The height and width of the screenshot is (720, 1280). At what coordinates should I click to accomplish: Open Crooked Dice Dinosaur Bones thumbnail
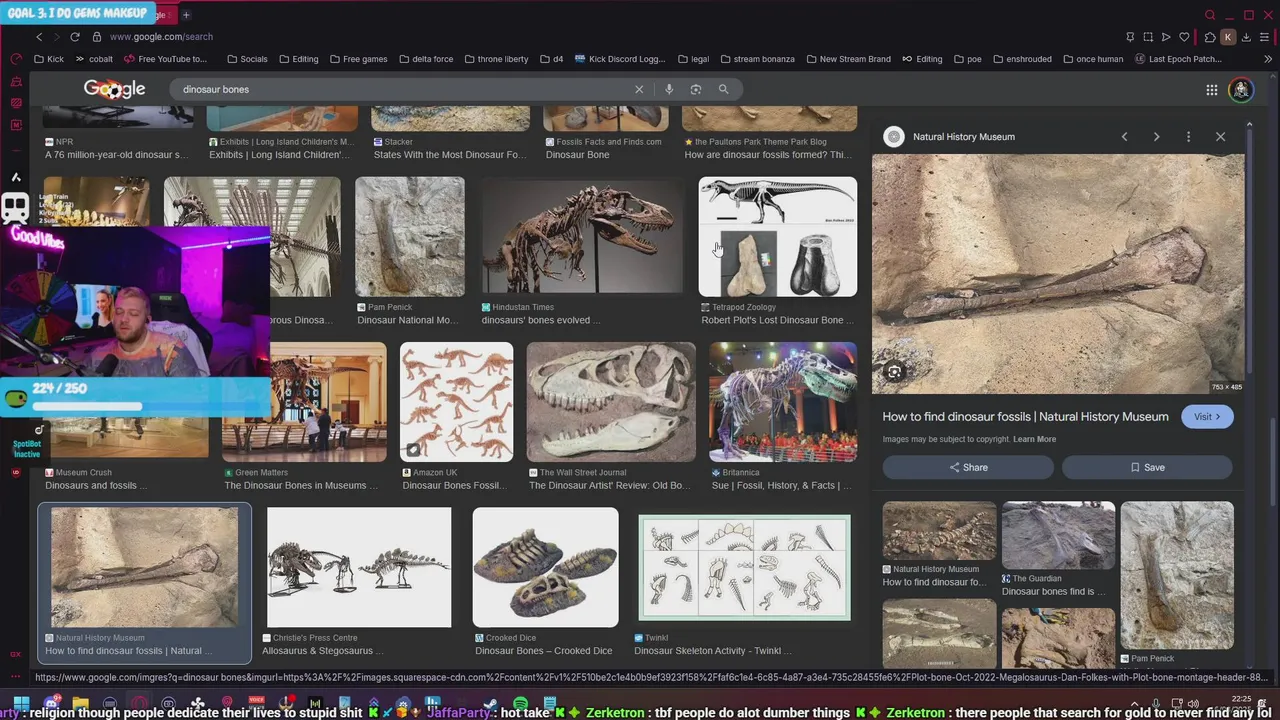[x=545, y=567]
